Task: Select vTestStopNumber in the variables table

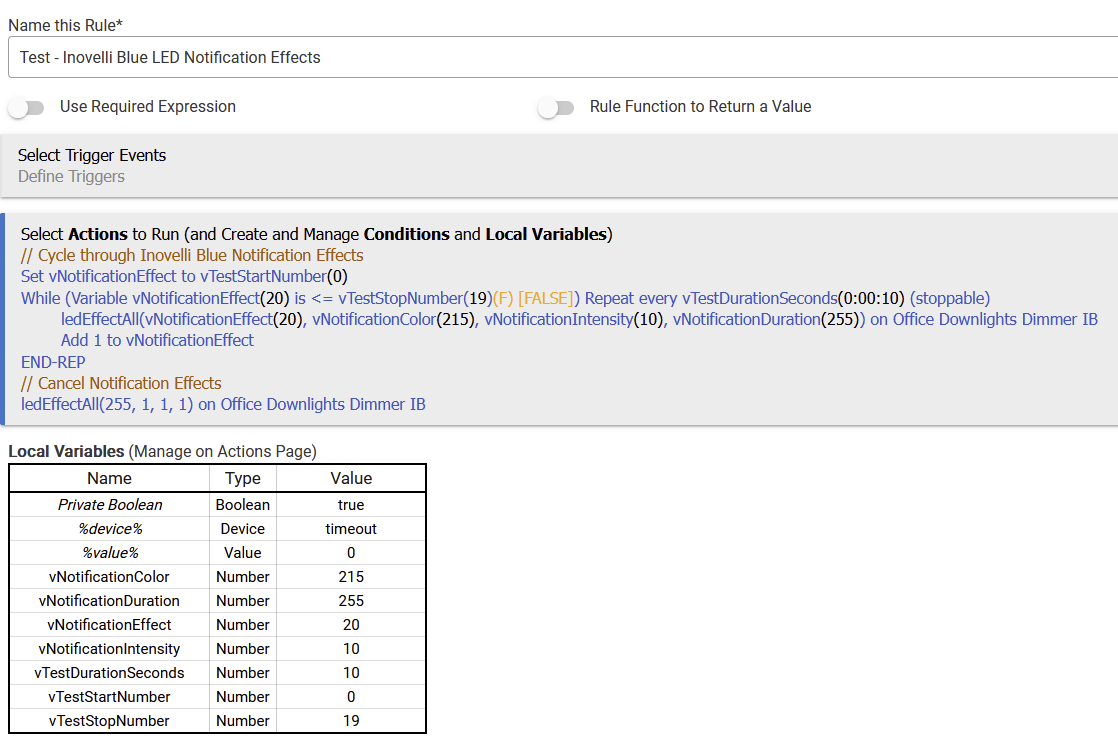Action: (x=109, y=721)
